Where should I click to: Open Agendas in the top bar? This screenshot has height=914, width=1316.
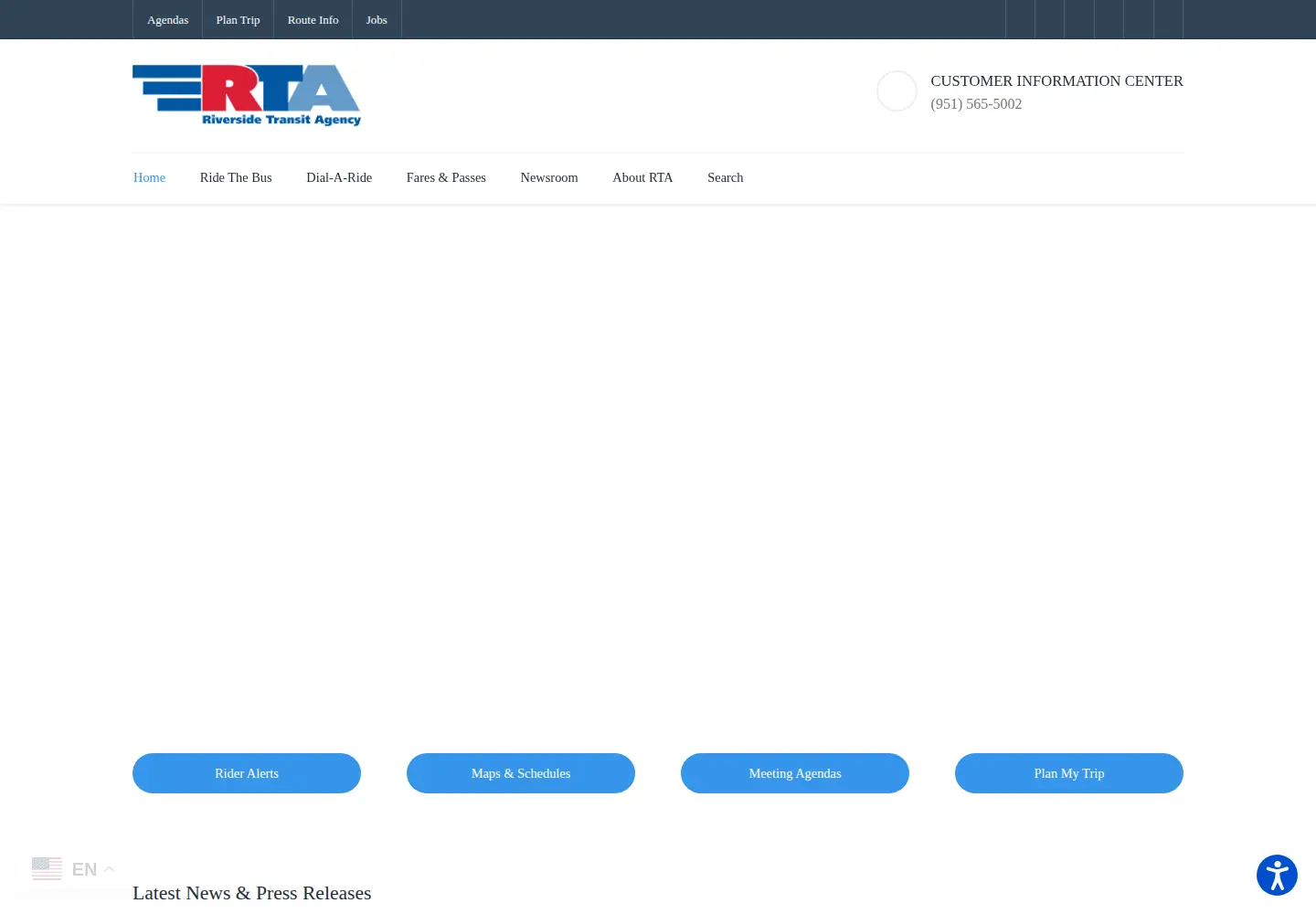pyautogui.click(x=167, y=19)
